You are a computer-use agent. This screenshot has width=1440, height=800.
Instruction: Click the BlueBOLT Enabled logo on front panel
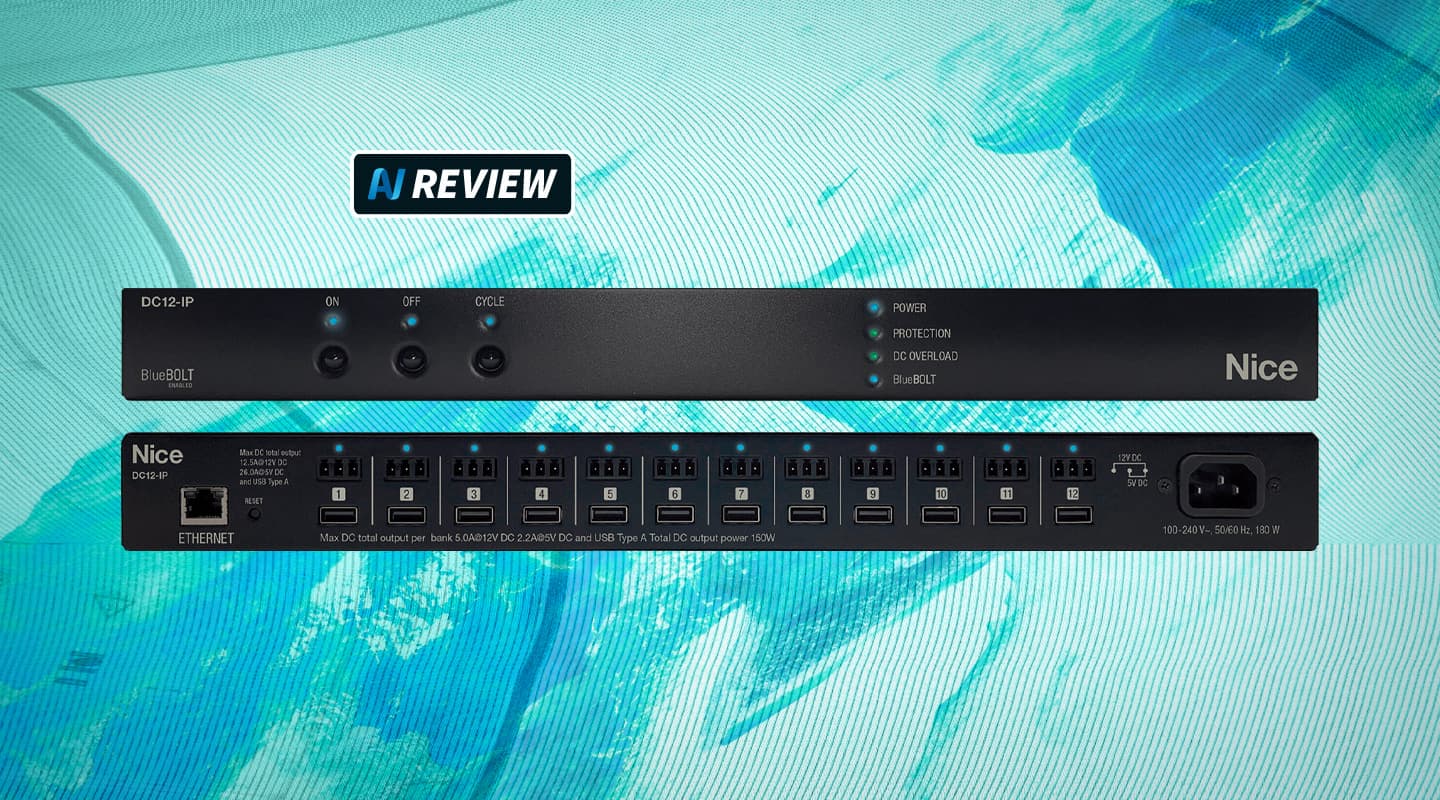point(167,377)
